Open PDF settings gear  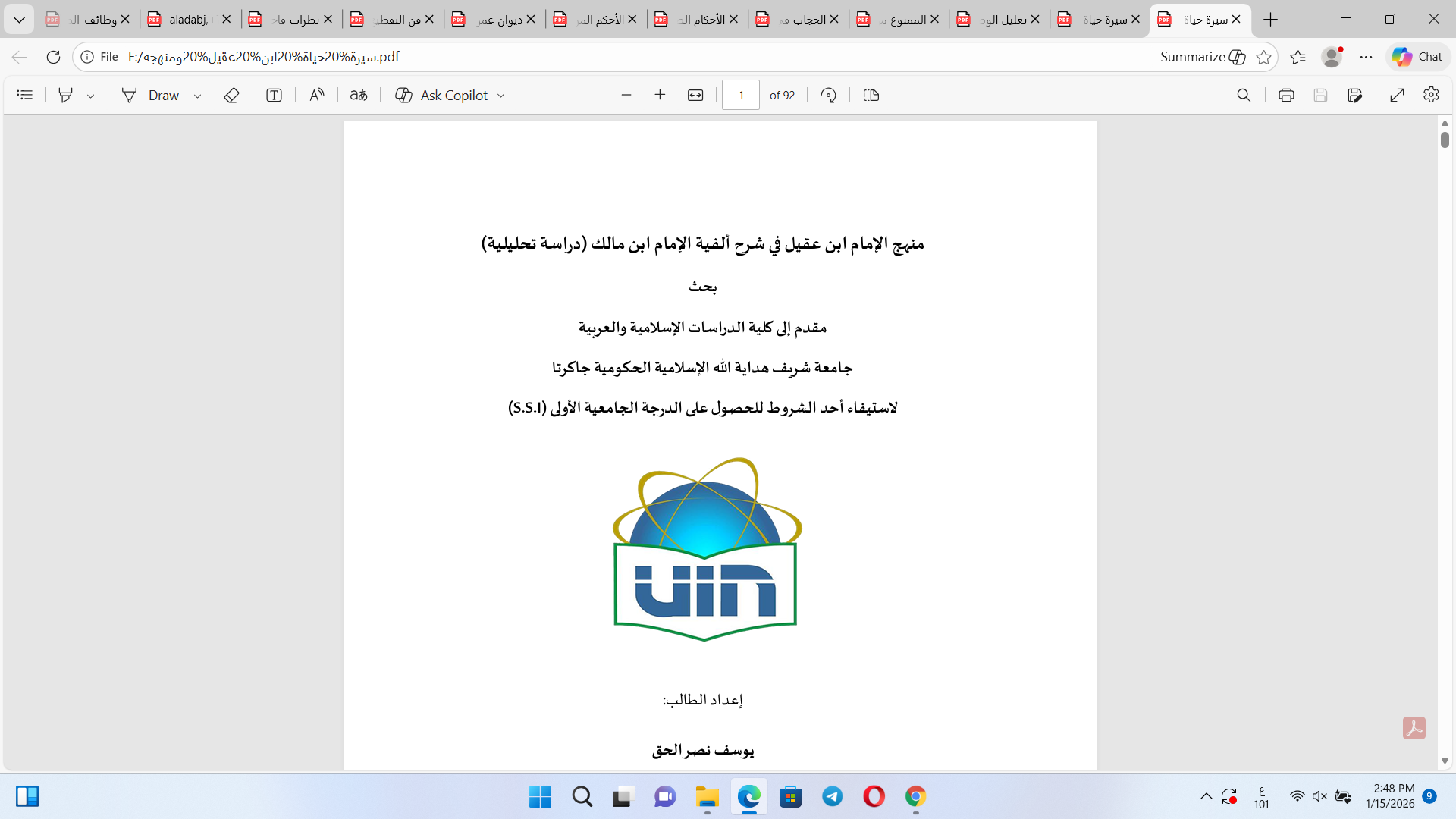pyautogui.click(x=1431, y=95)
